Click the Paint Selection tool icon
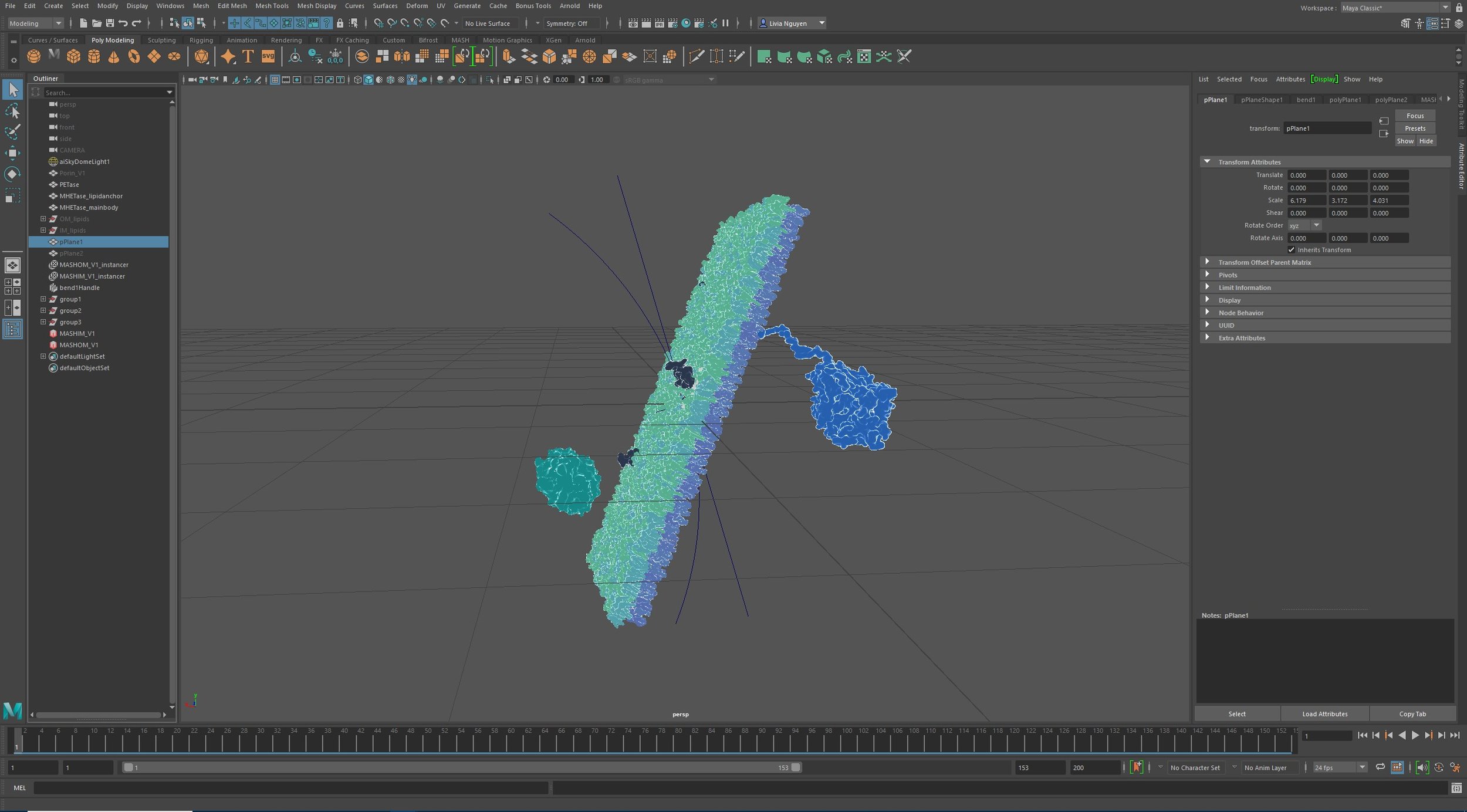 [12, 132]
